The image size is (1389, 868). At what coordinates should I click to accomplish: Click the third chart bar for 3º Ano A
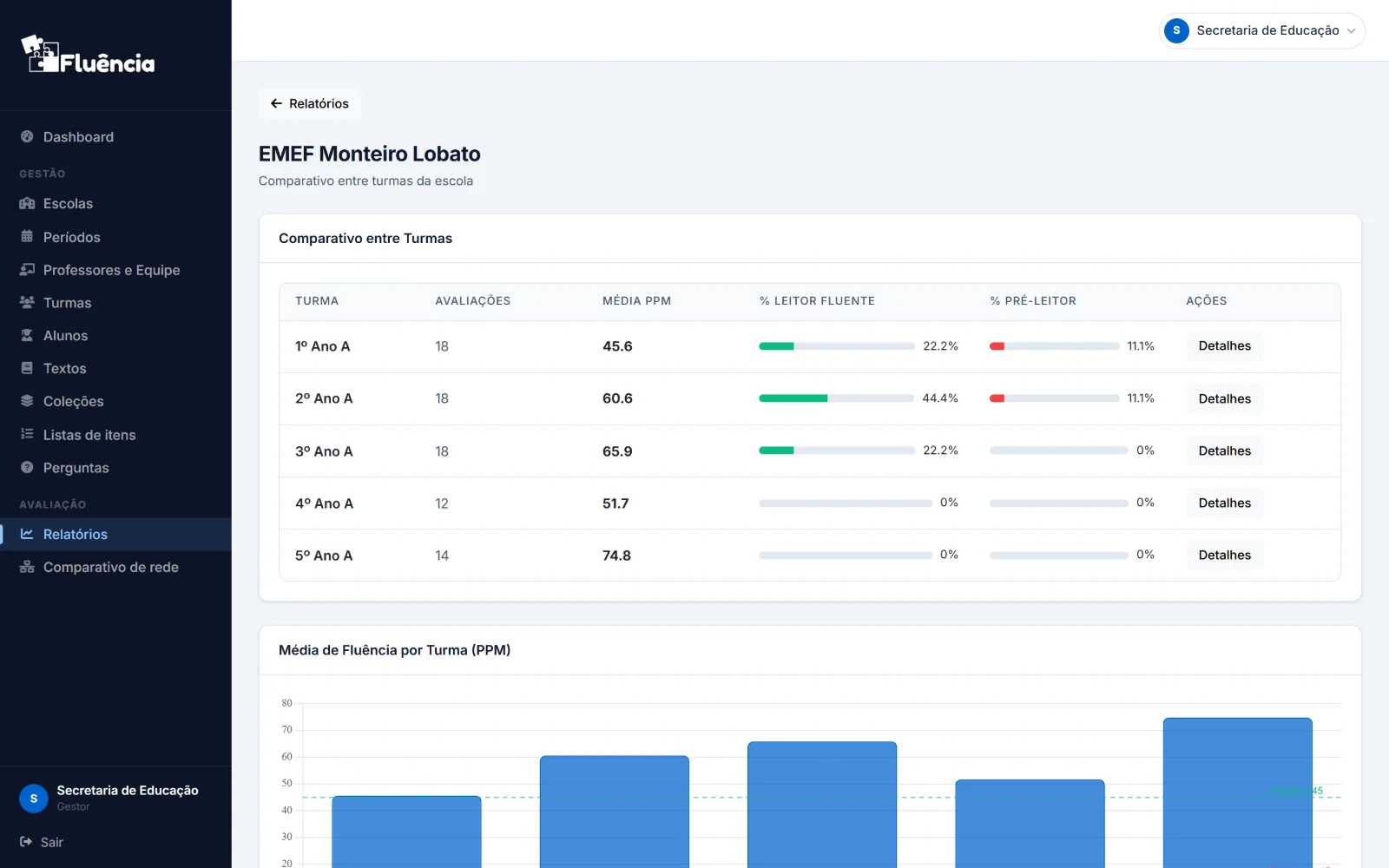[822, 805]
